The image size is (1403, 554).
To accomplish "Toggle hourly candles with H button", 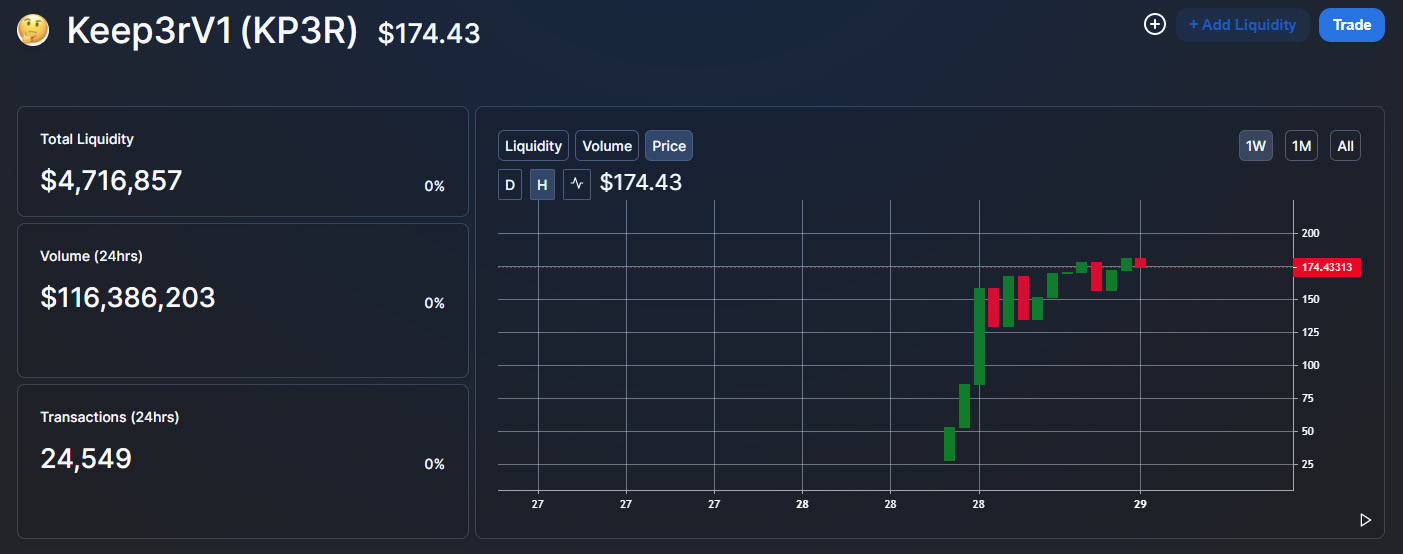I will point(542,184).
